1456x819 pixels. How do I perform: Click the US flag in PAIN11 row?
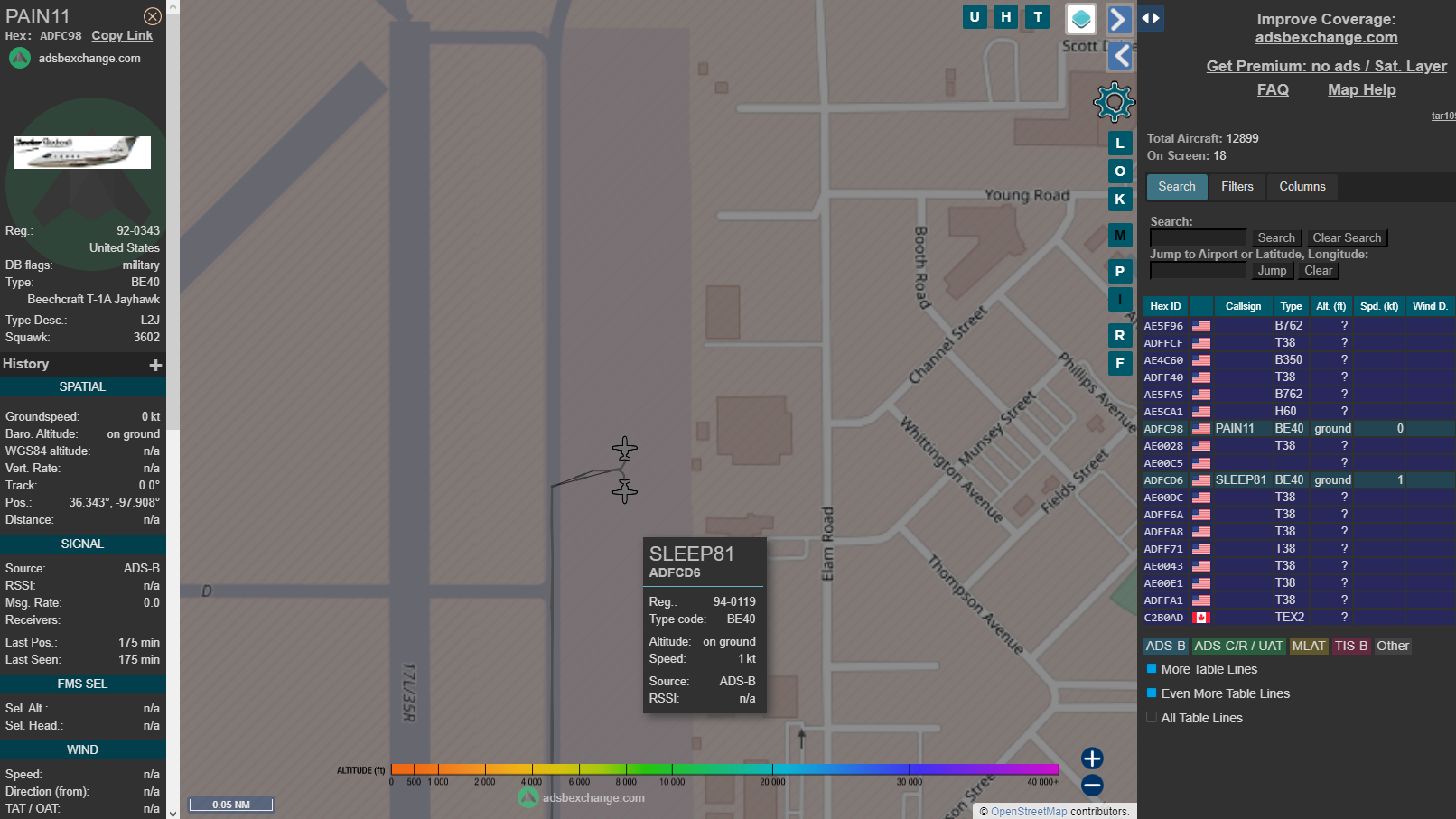pyautogui.click(x=1201, y=429)
